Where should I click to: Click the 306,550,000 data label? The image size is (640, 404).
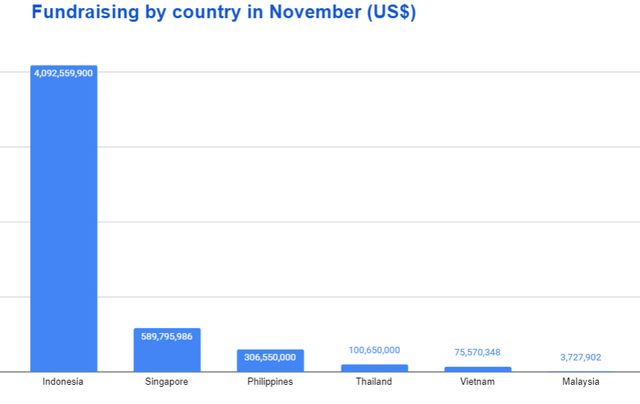click(x=270, y=357)
